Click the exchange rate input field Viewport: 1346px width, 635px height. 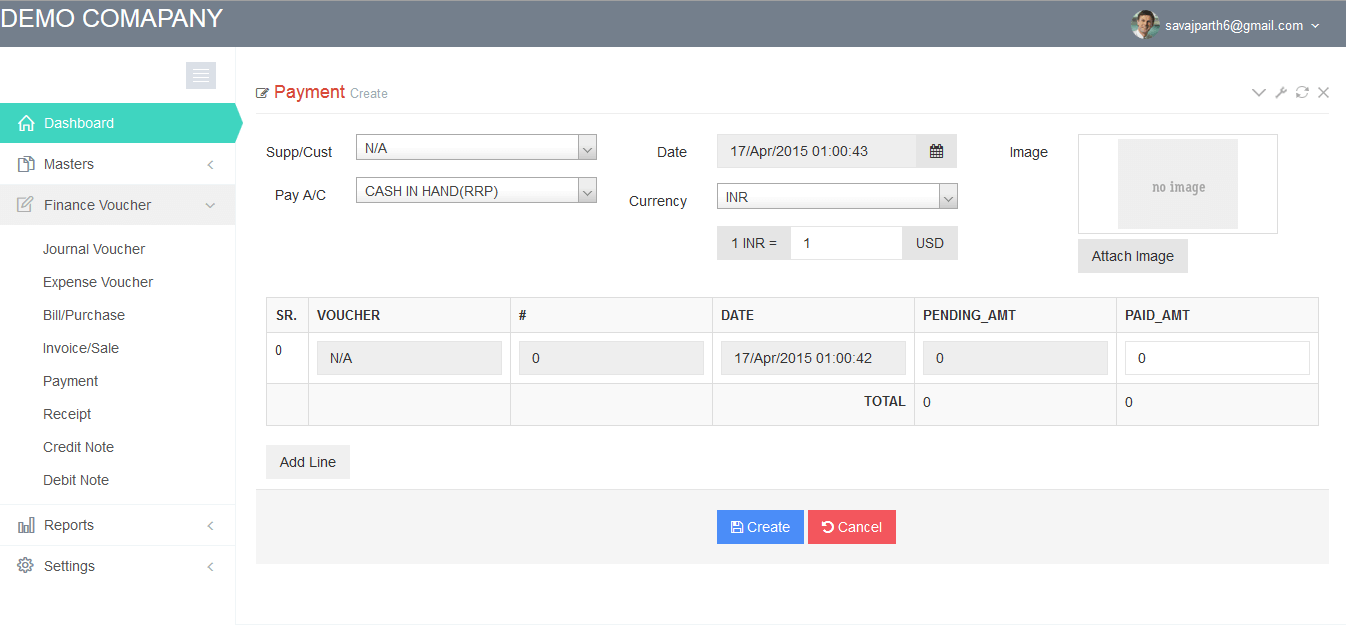[846, 243]
